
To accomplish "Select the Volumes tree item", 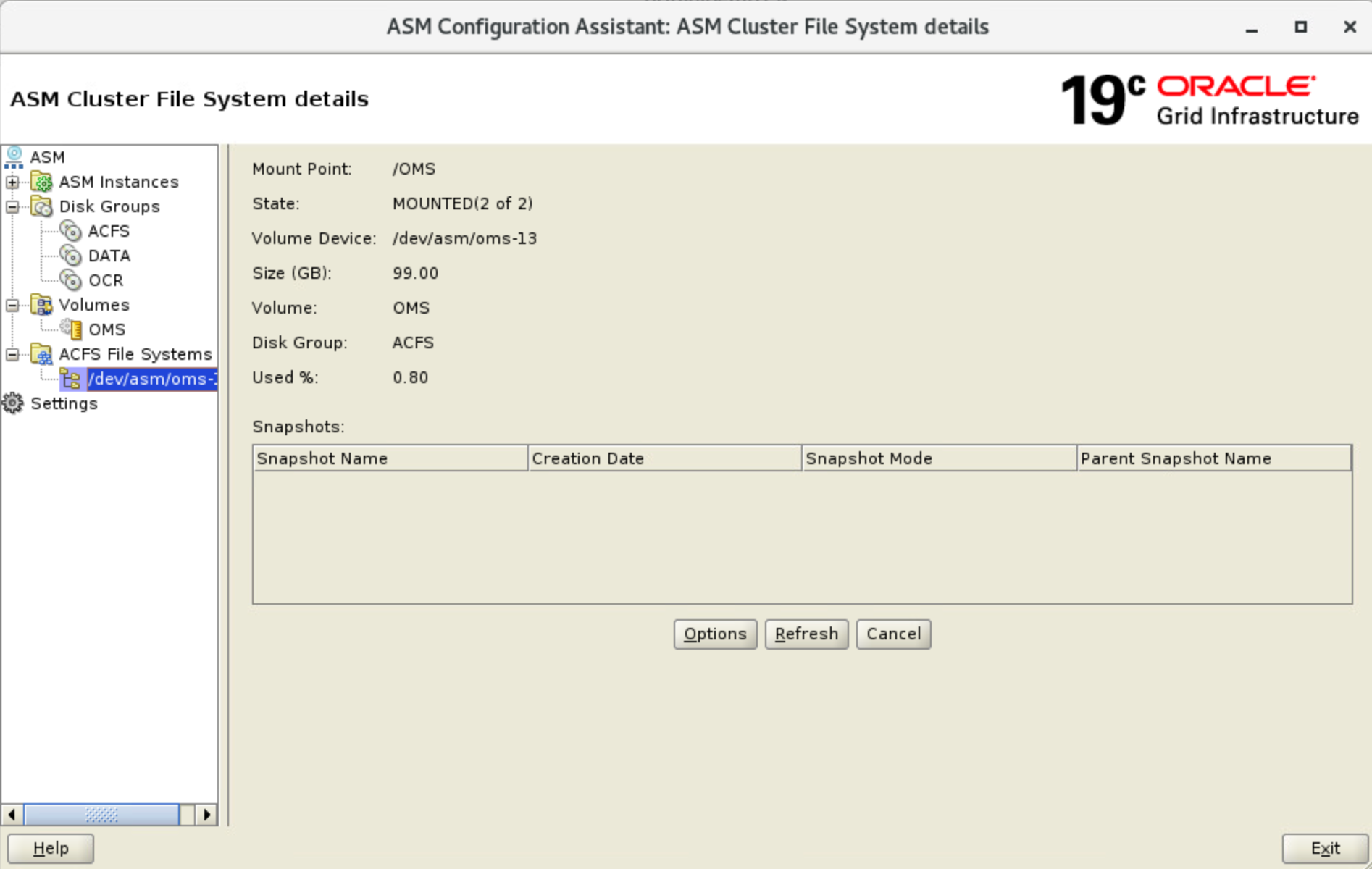I will coord(94,305).
